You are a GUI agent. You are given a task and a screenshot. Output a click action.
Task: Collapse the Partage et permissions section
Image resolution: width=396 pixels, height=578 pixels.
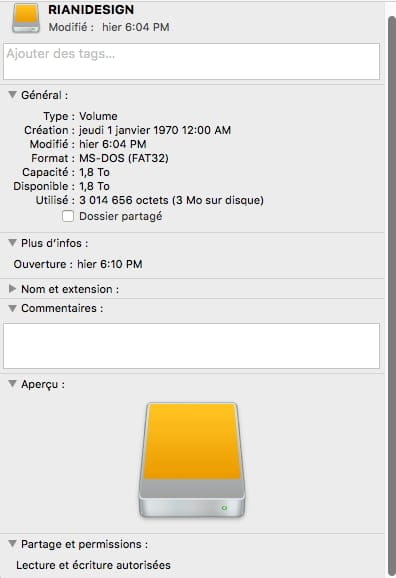tap(13, 543)
